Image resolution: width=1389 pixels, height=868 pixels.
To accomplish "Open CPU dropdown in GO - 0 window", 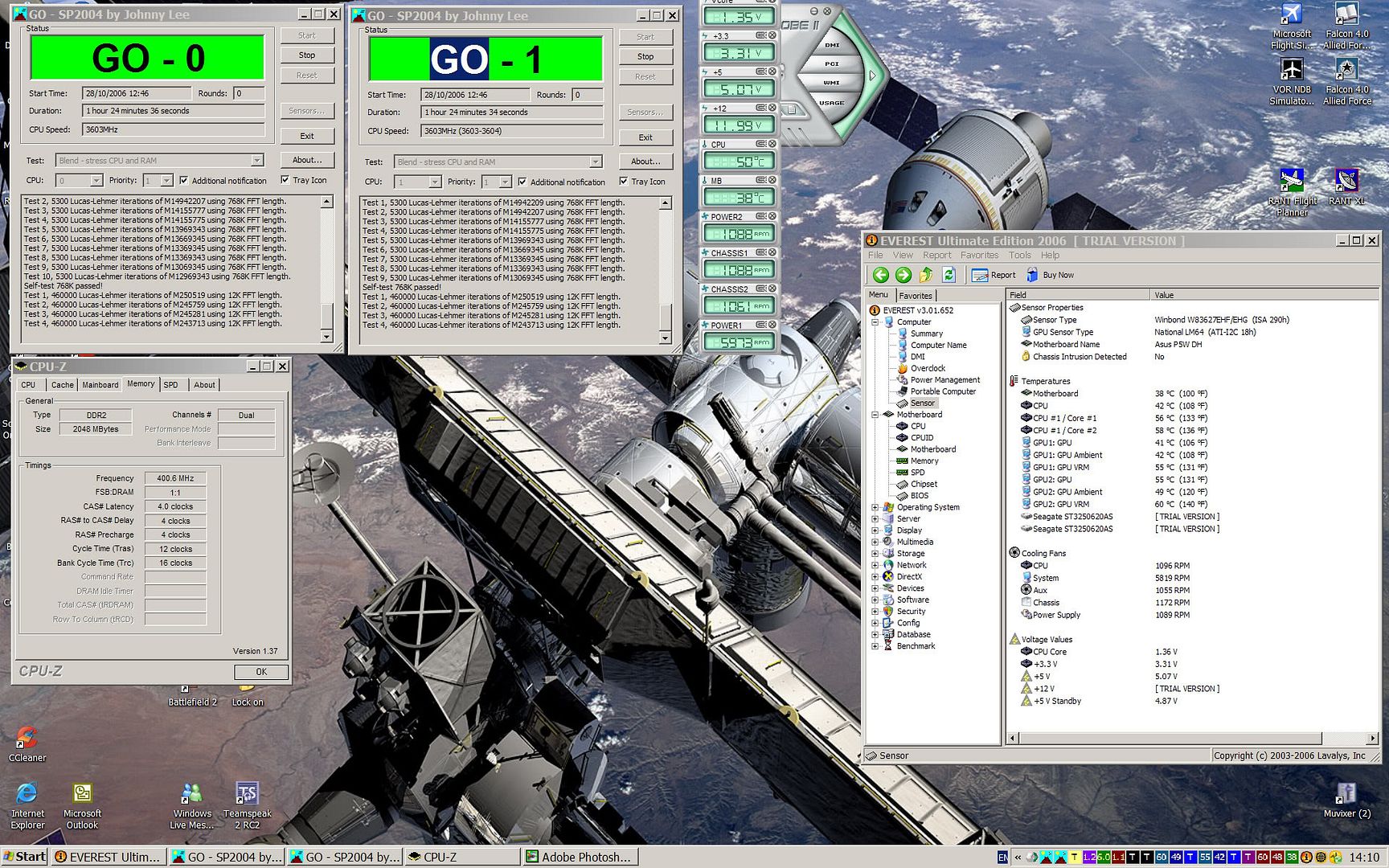I will 96,181.
